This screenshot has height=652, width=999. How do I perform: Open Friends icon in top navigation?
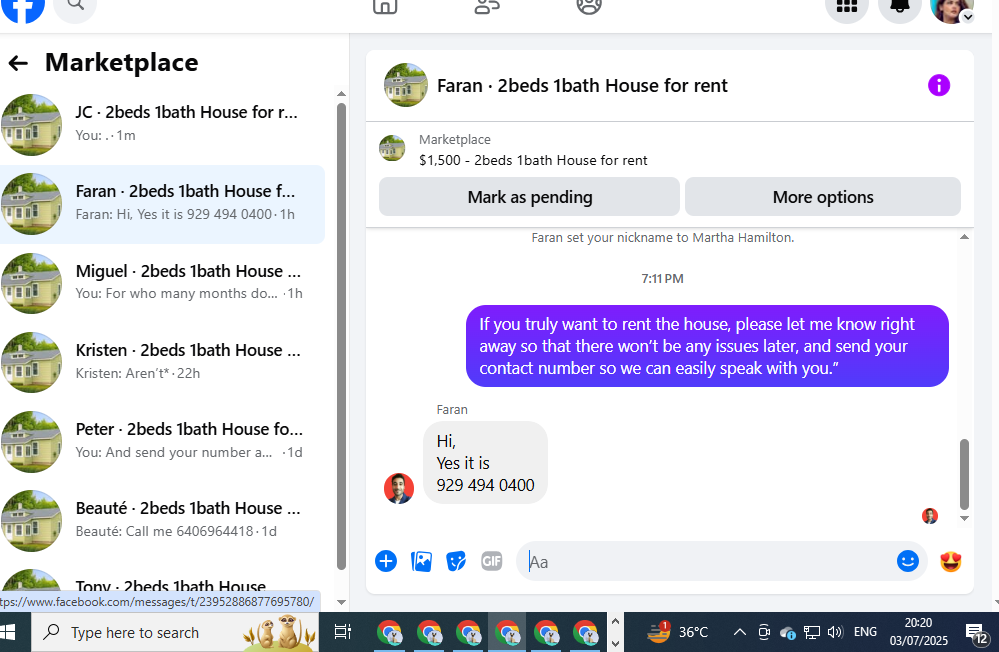point(487,6)
